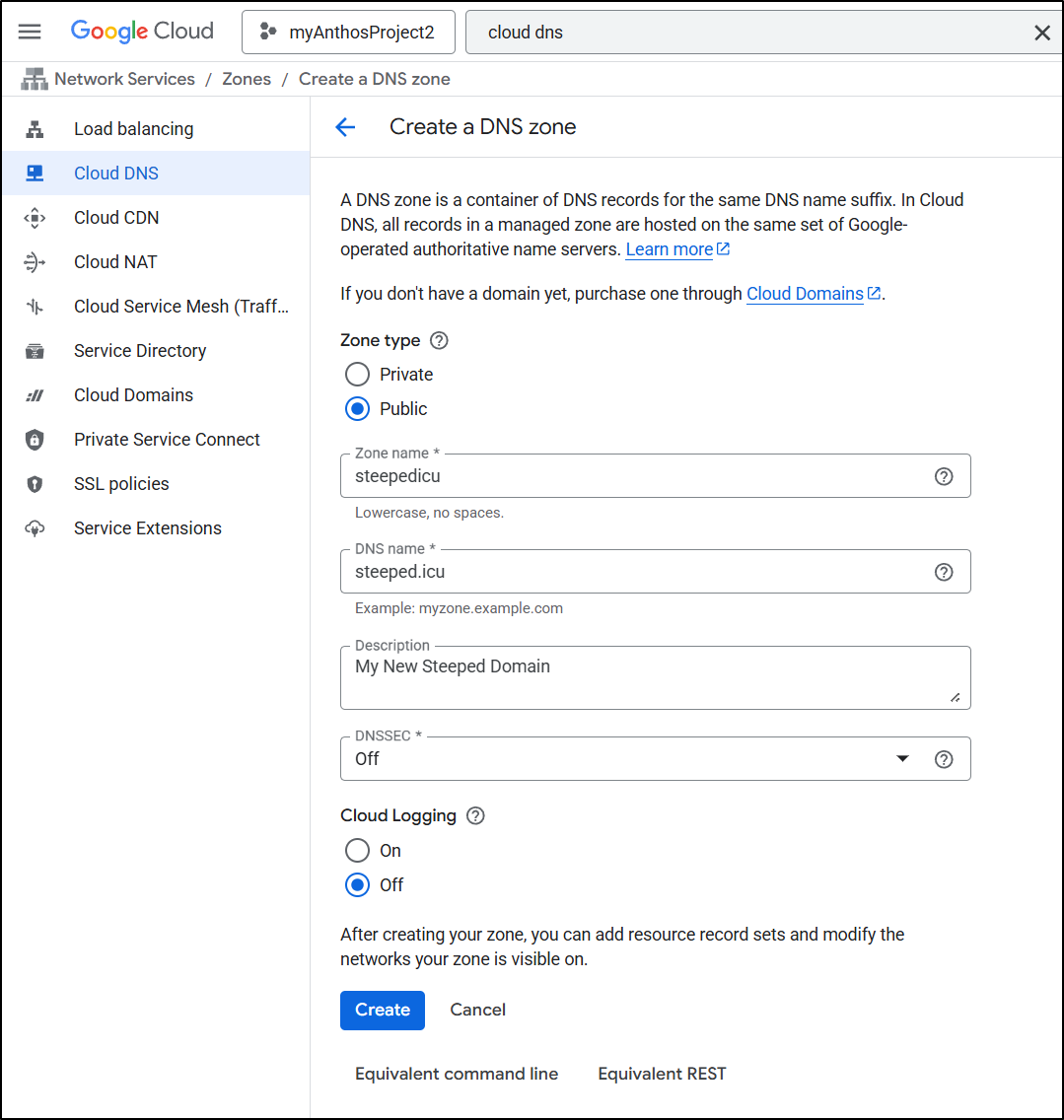Clear the cloud dns search box
The height and width of the screenshot is (1120, 1064).
click(1041, 33)
